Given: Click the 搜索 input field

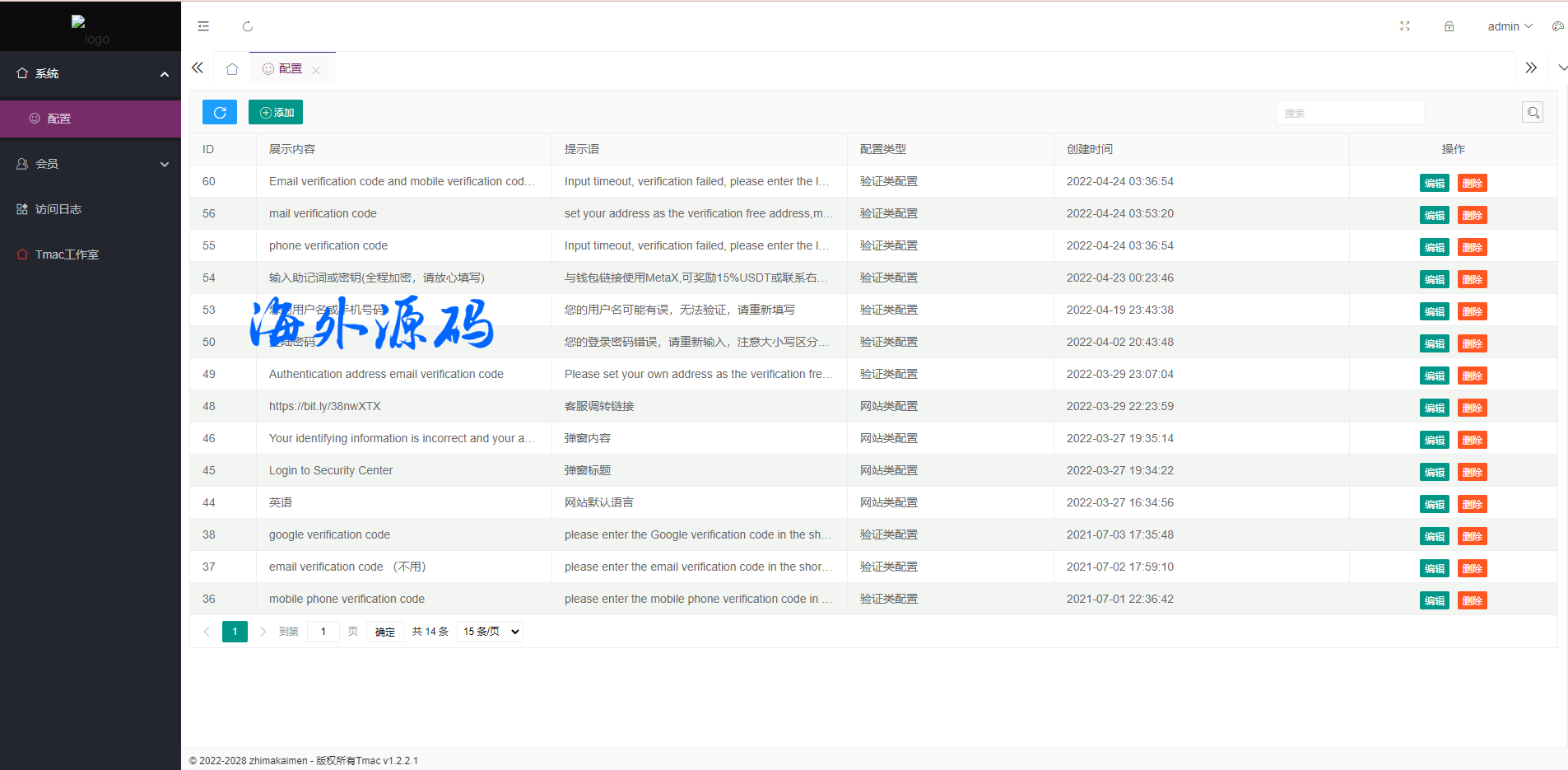Looking at the screenshot, I should (x=1350, y=114).
